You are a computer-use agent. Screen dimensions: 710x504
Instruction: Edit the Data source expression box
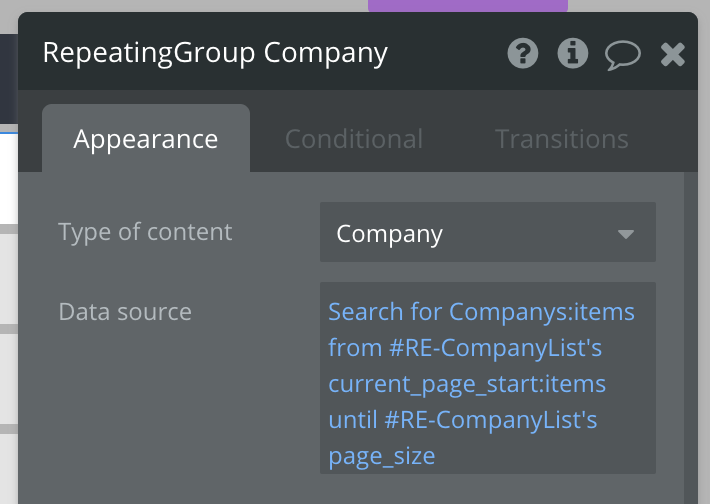pyautogui.click(x=488, y=378)
